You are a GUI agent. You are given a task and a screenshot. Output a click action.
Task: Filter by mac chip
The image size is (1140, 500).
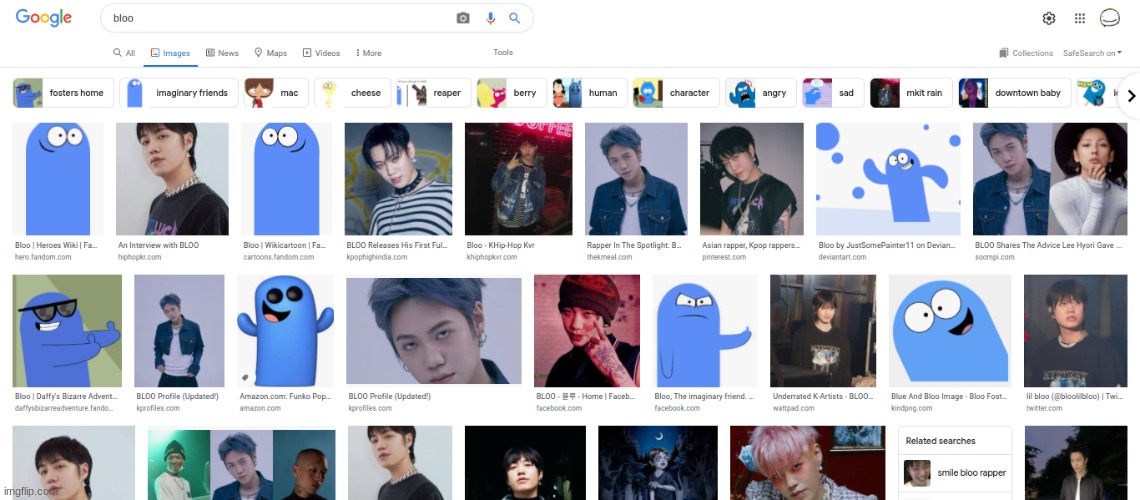(276, 93)
